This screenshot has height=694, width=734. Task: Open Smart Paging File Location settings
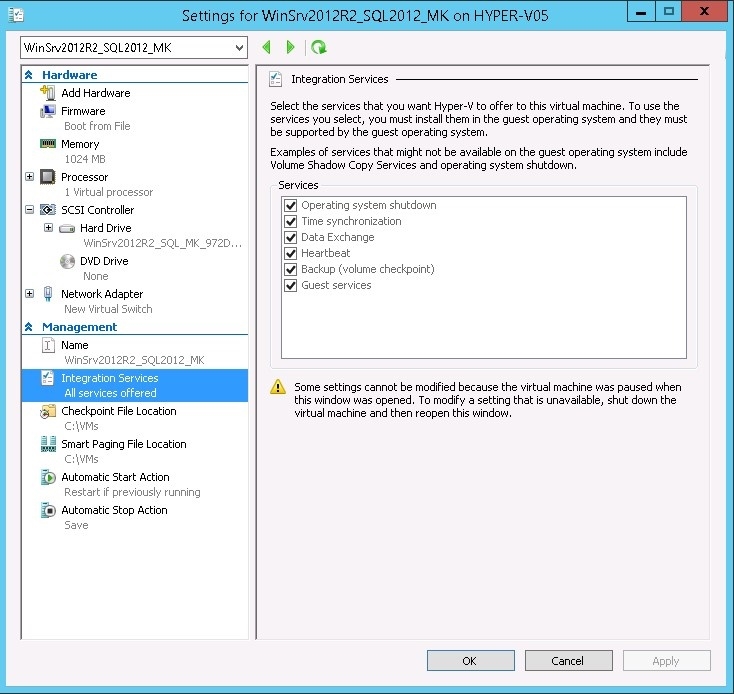tap(123, 444)
